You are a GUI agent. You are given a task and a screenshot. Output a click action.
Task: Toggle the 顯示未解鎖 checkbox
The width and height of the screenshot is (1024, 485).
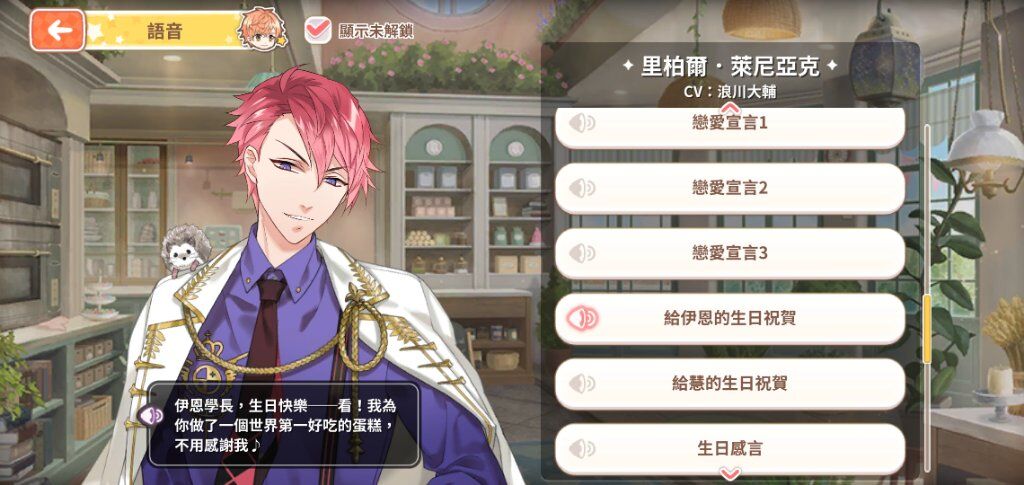[x=318, y=30]
